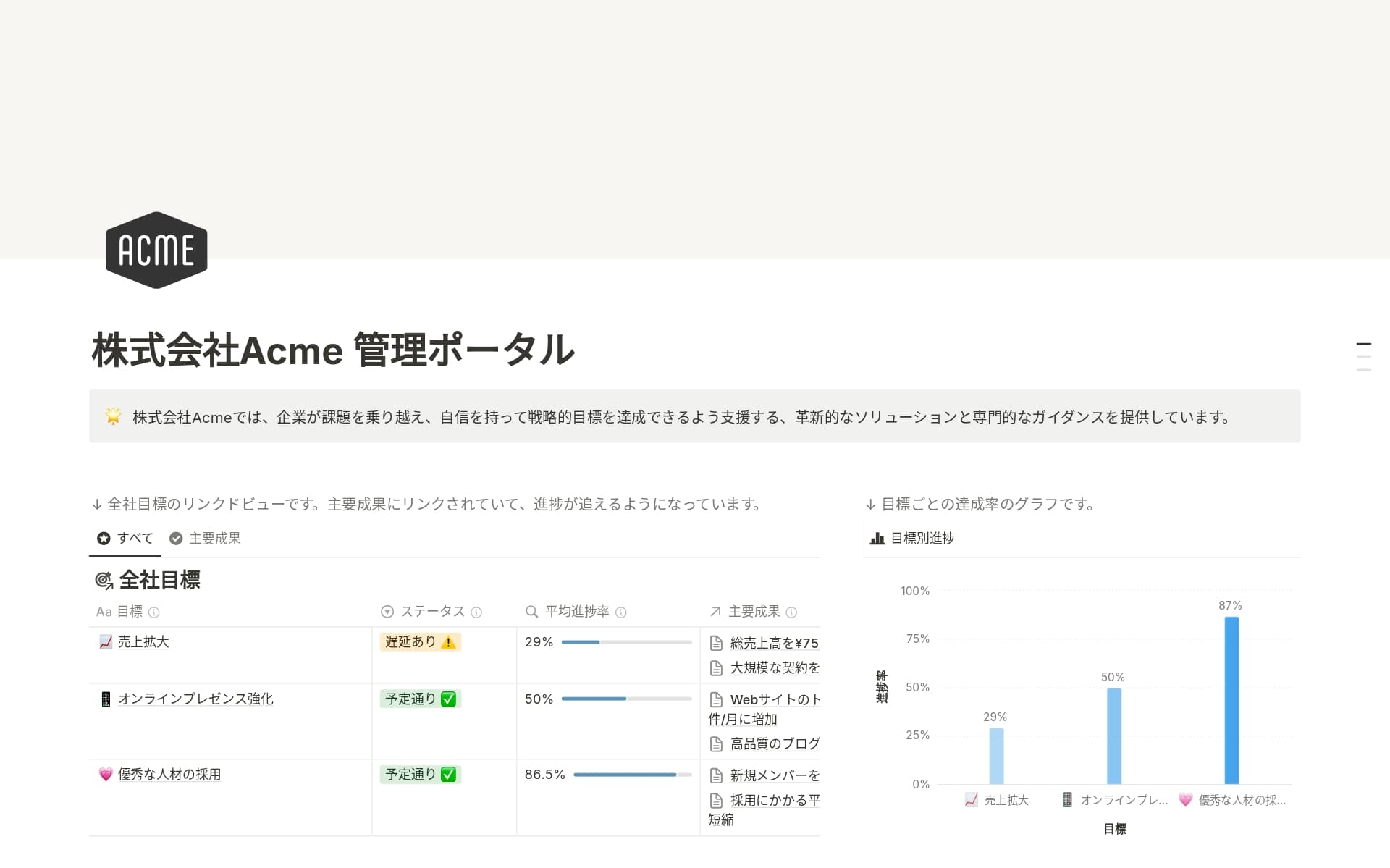
Task: Click the info icon next to ステータス header
Action: [477, 612]
